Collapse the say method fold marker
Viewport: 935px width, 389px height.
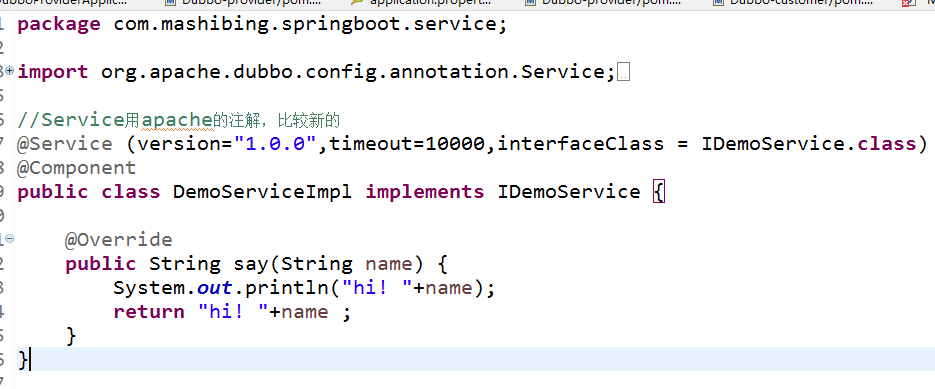[10, 239]
